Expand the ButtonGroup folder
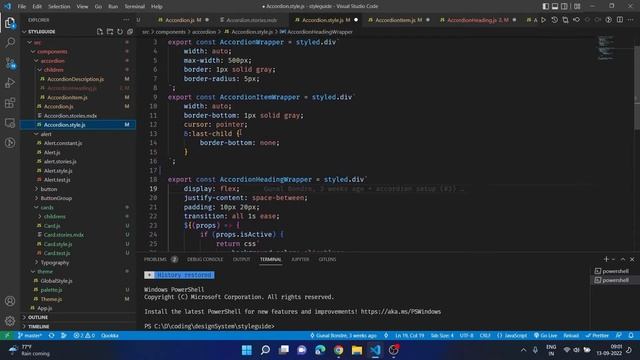This screenshot has width=640, height=360. coord(56,198)
